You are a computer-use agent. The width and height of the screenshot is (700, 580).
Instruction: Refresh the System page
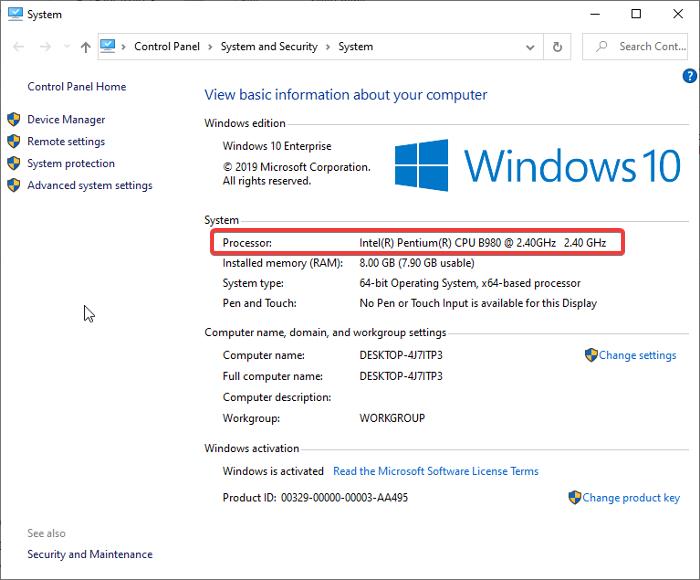[x=558, y=47]
